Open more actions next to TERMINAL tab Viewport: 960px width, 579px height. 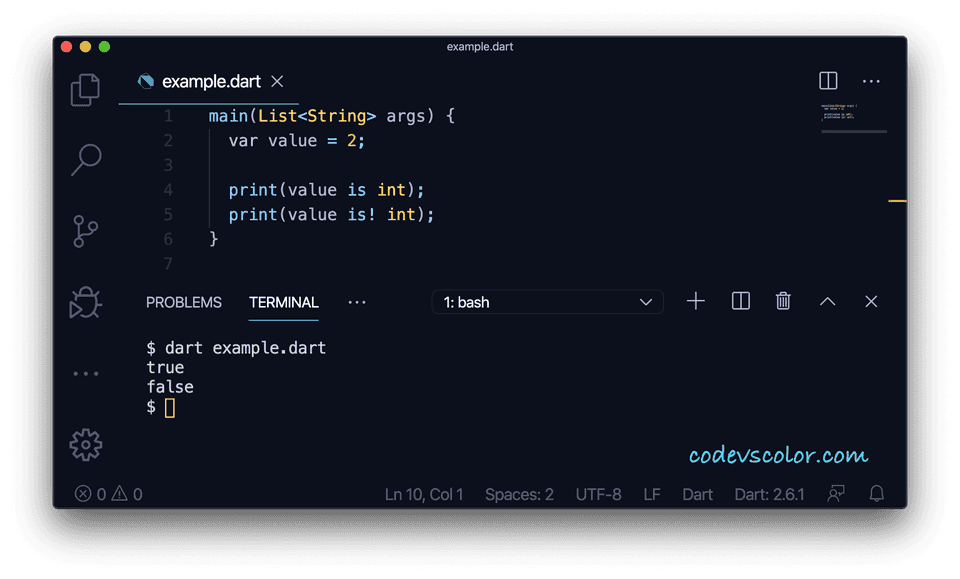(x=357, y=302)
